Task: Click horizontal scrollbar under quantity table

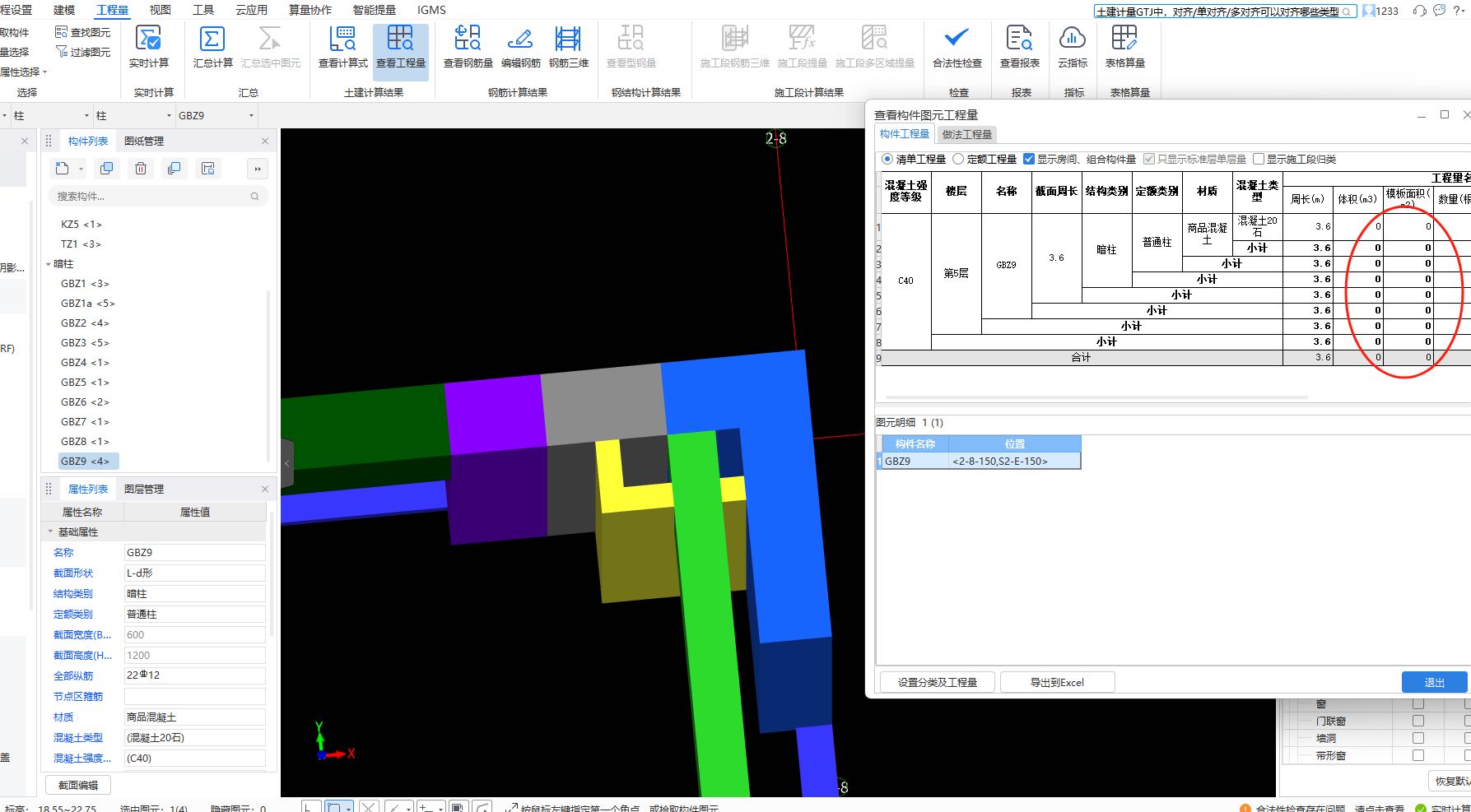Action: pos(1096,397)
